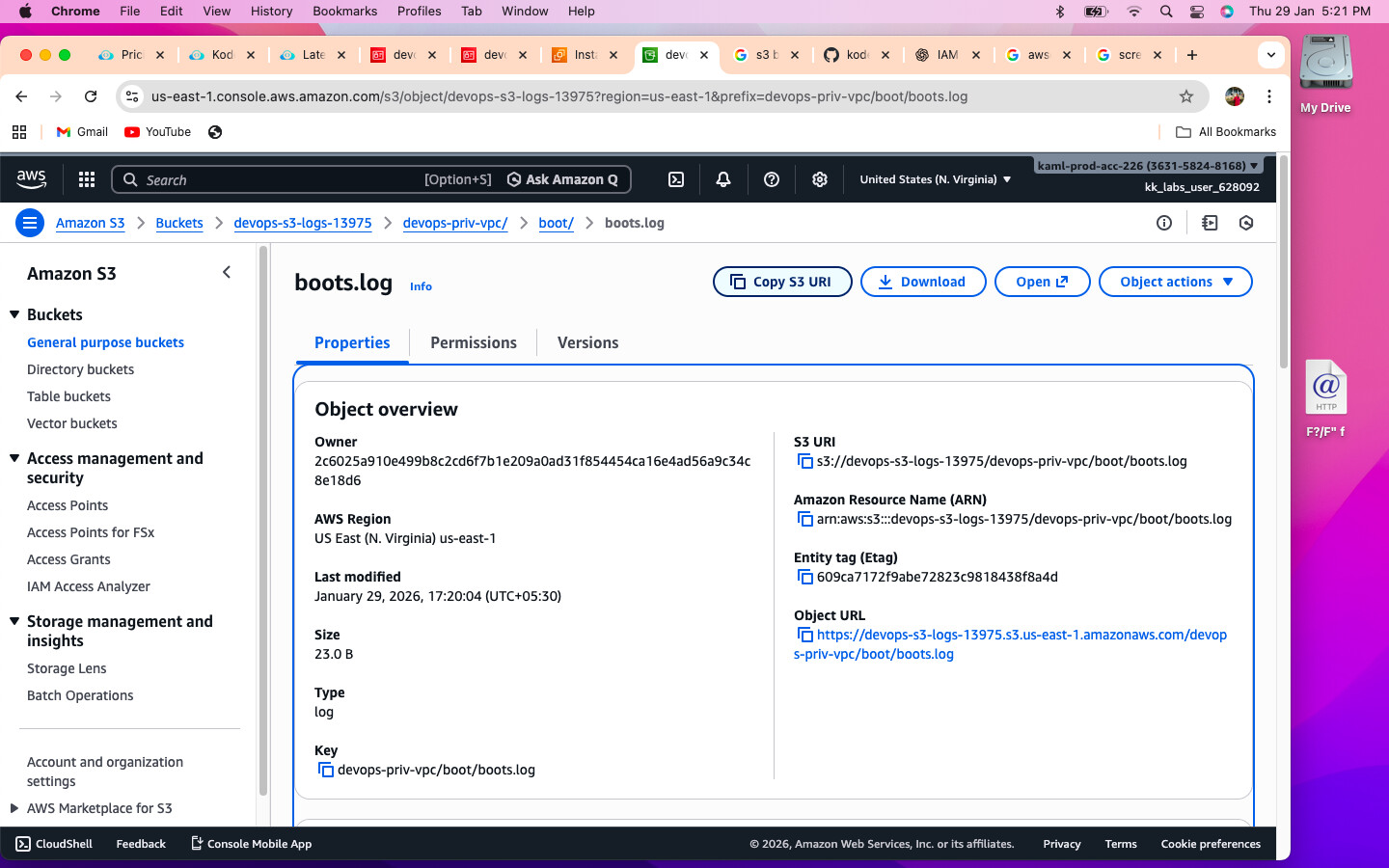The image size is (1389, 868).
Task: Open a new browser tab
Action: (1192, 55)
